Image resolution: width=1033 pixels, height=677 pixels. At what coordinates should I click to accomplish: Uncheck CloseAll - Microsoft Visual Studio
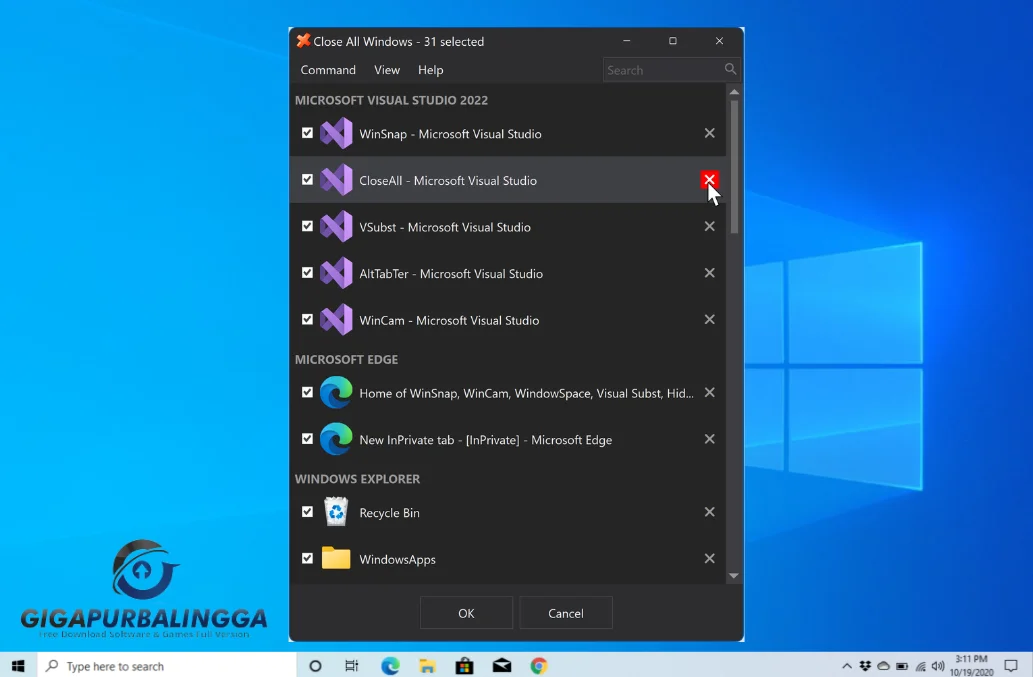coord(307,180)
